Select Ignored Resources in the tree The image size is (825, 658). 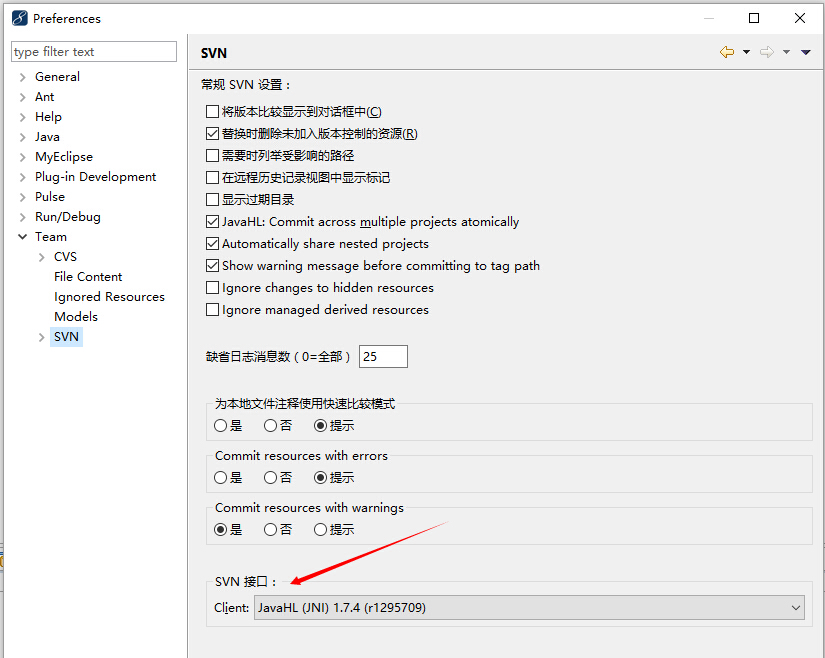[109, 297]
